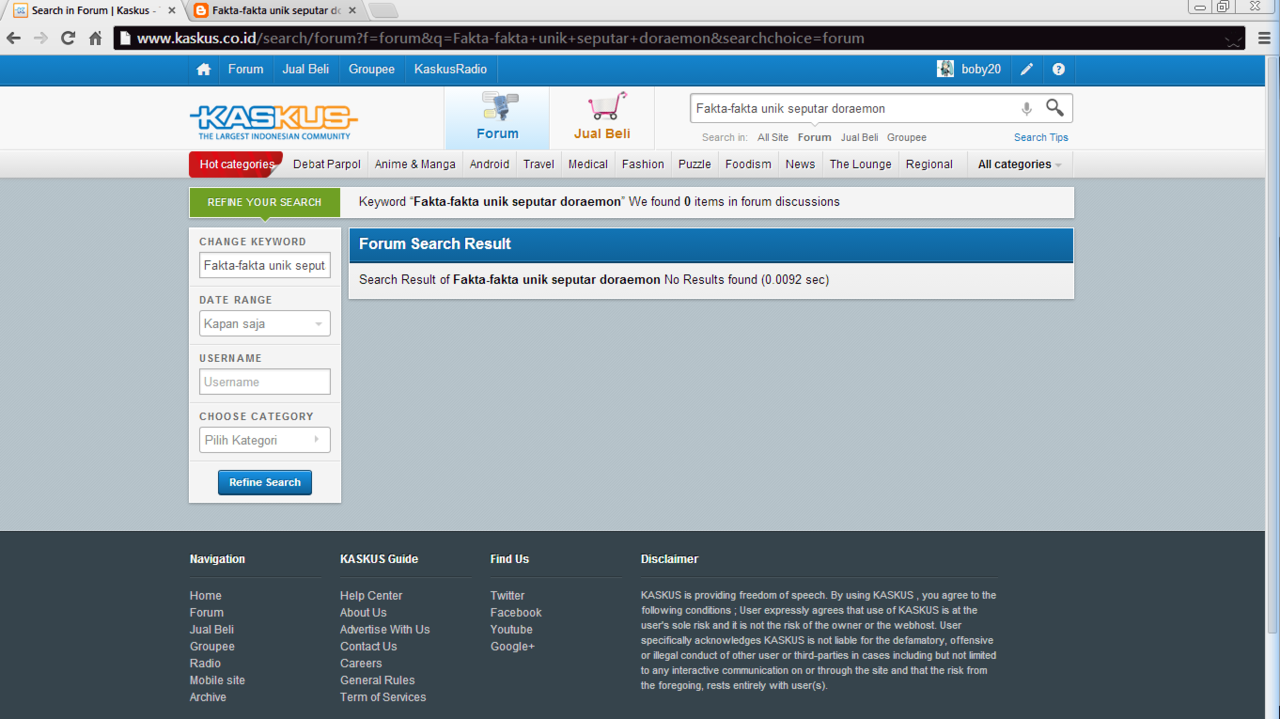
Task: Click the address bar URL
Action: click(500, 38)
